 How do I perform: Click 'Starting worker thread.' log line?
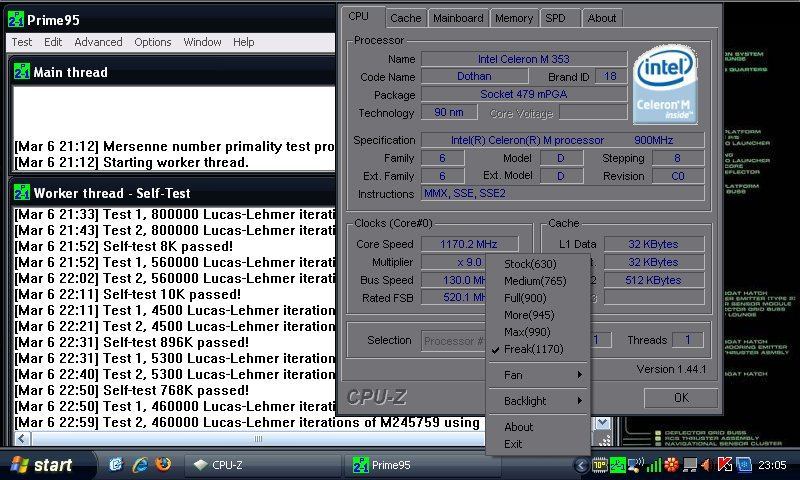(131, 163)
